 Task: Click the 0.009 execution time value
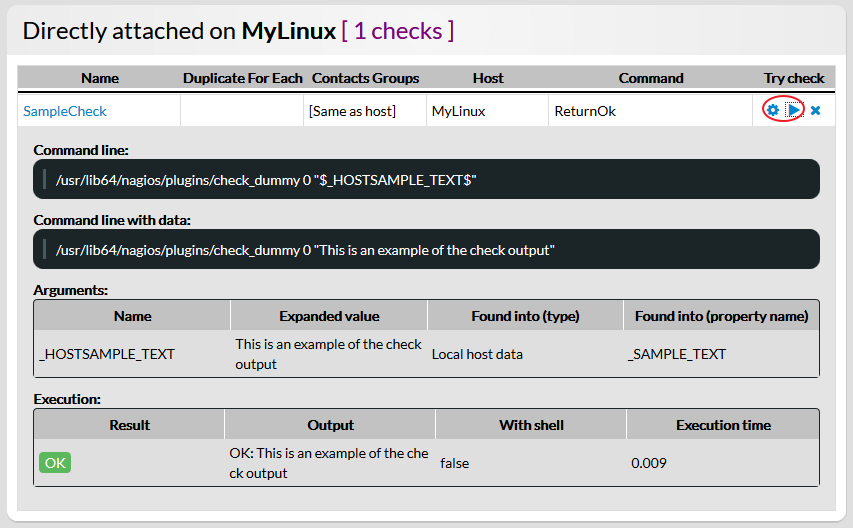649,463
